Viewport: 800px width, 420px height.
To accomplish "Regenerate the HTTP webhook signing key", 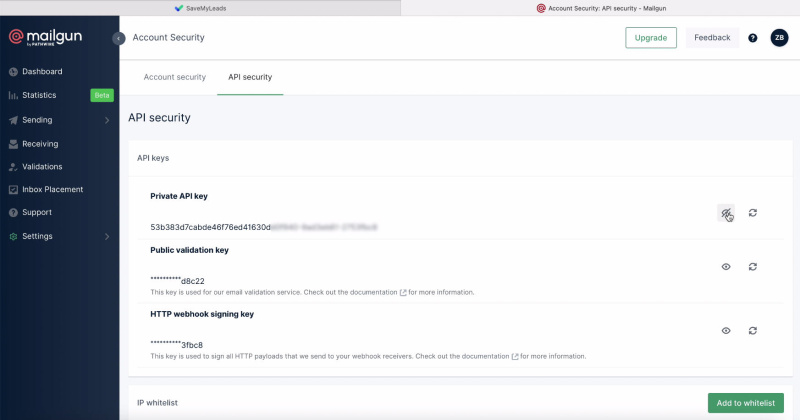I will click(753, 331).
